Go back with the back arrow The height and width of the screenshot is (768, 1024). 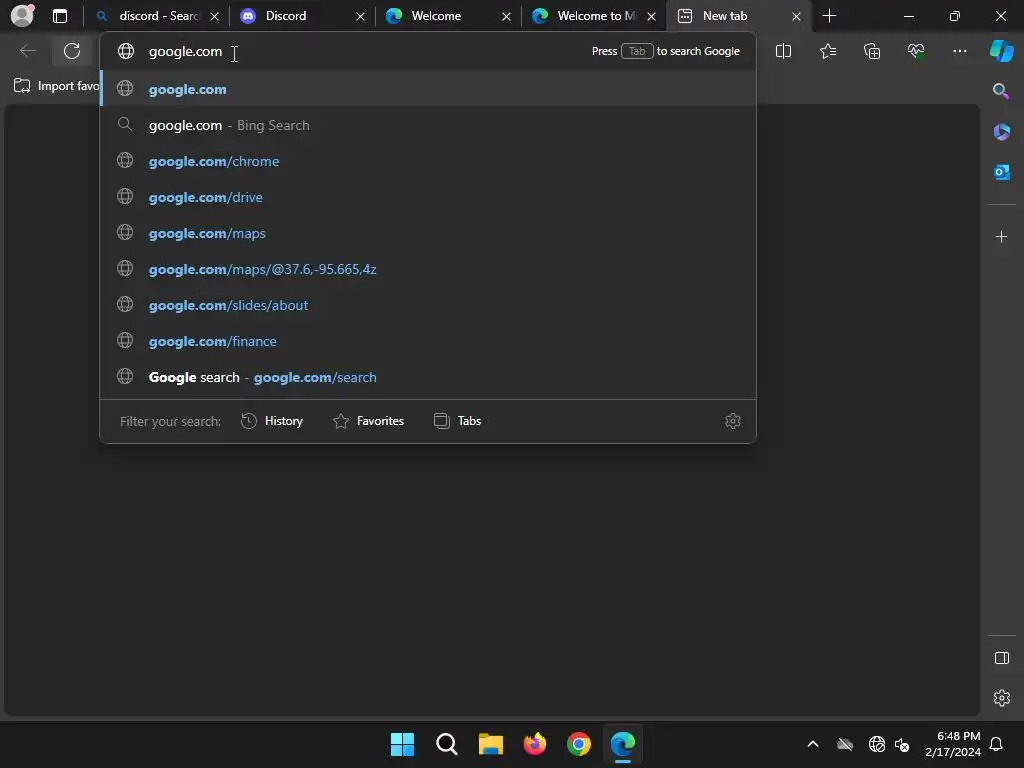pyautogui.click(x=27, y=51)
